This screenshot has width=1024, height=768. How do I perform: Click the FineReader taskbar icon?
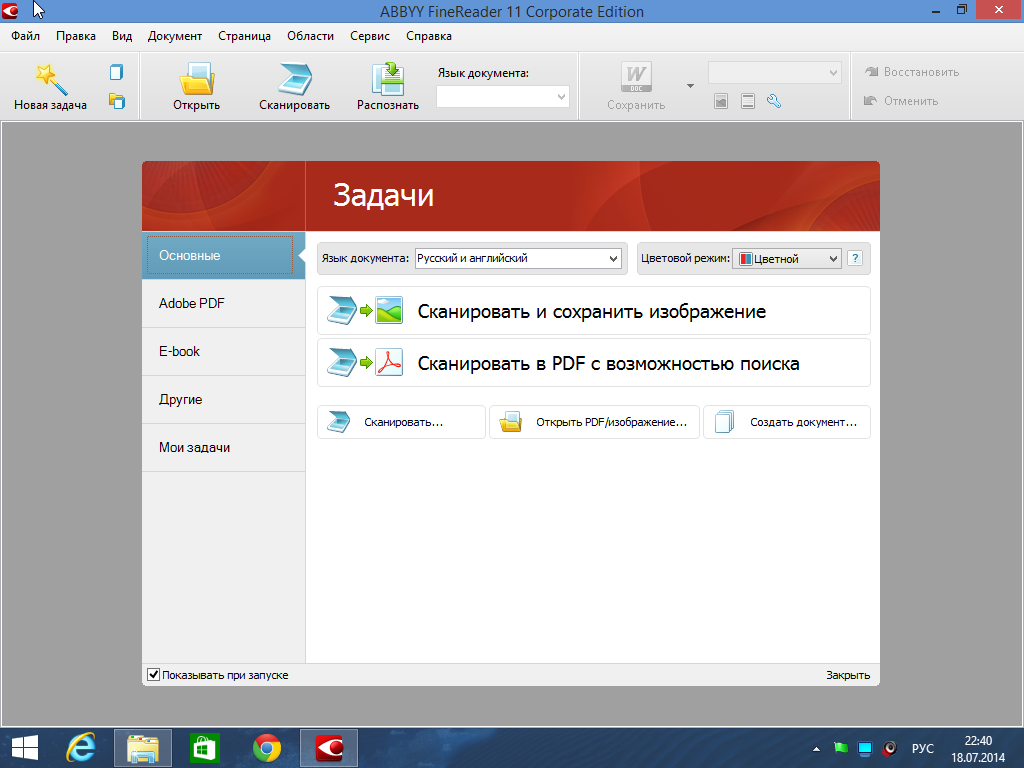(x=329, y=748)
